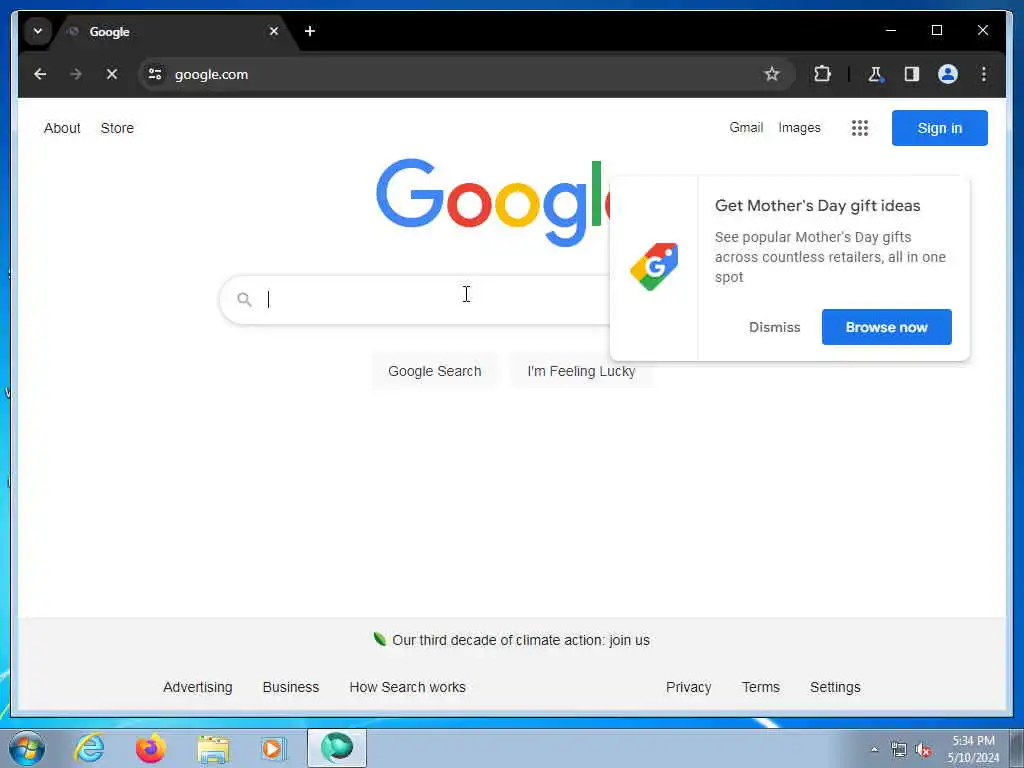The height and width of the screenshot is (768, 1024).
Task: Open the Advertising footer link
Action: click(197, 687)
